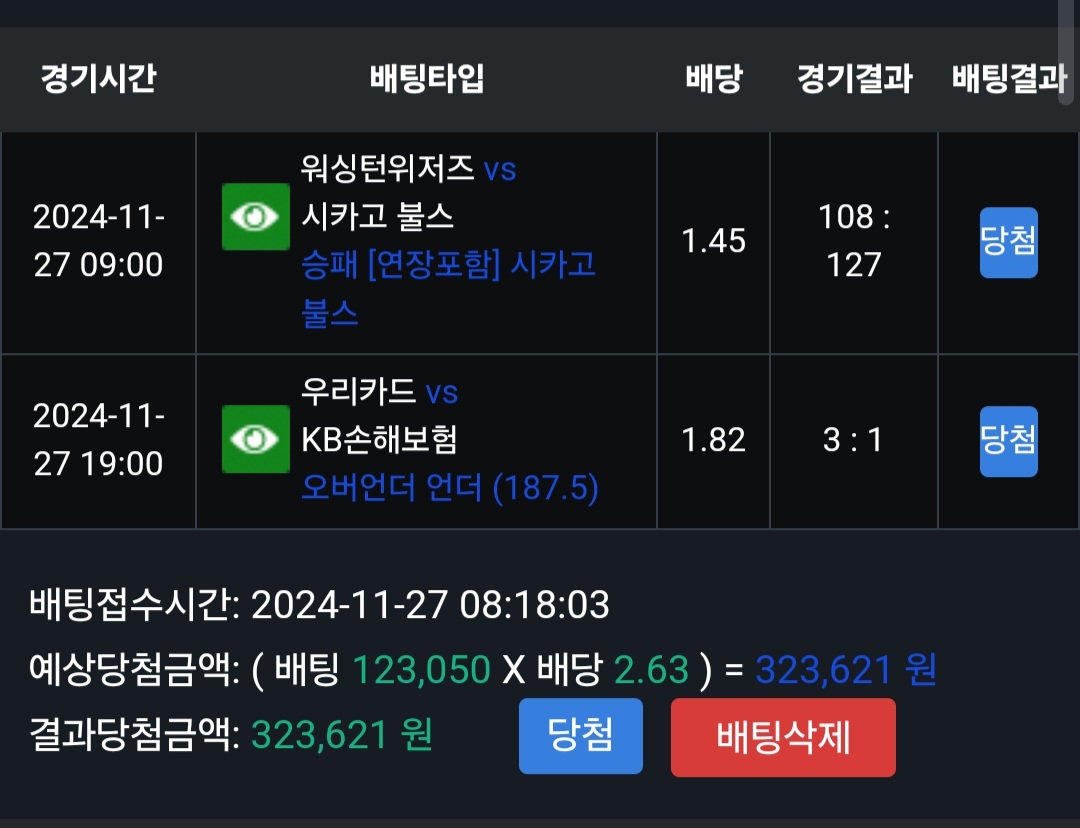Click the 2024-11-27 19:00 match time cell
Screen dimensions: 1080x828
98,440
